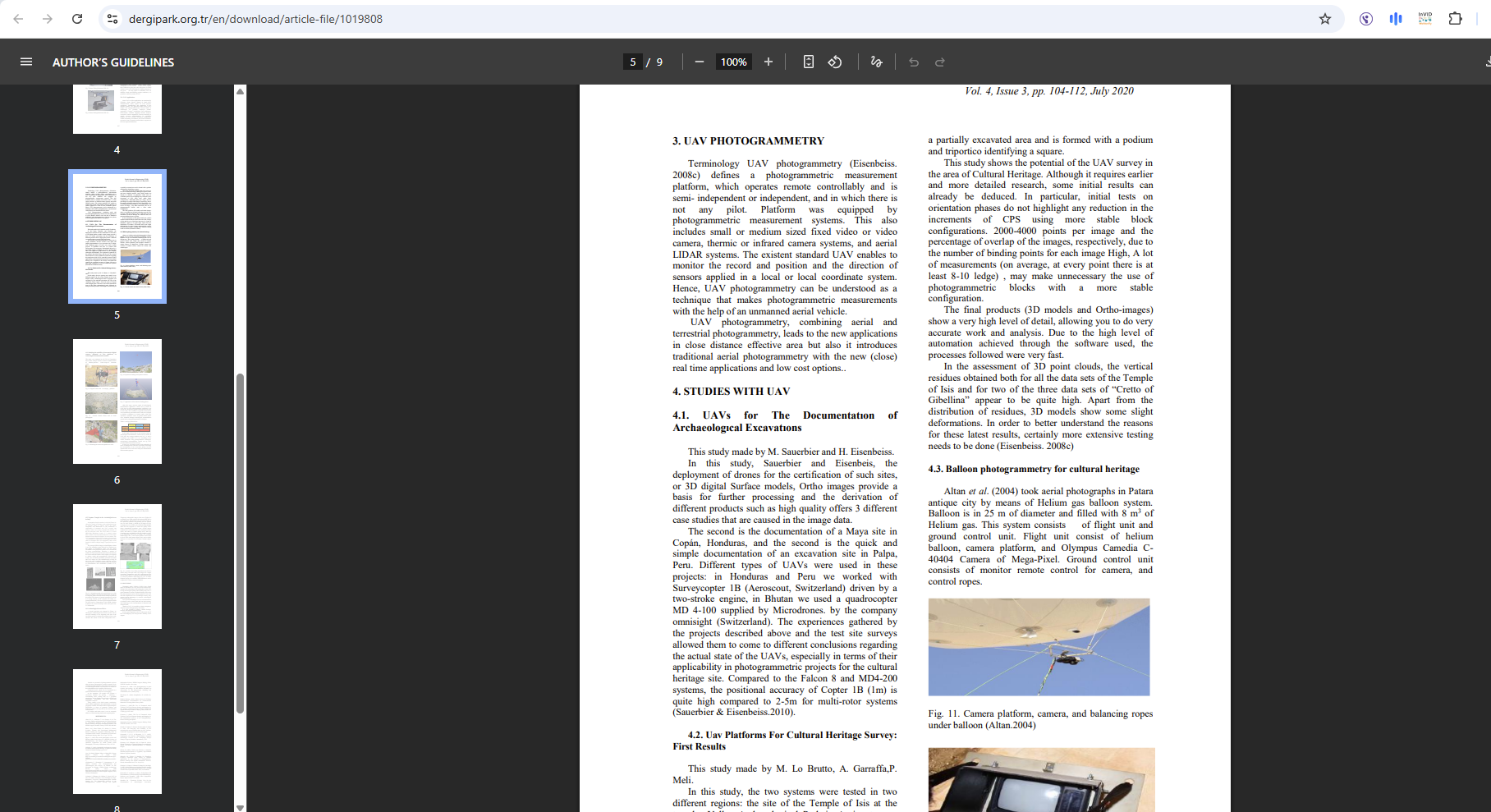Click the zoom in plus button
The height and width of the screenshot is (812, 1491).
(x=768, y=62)
